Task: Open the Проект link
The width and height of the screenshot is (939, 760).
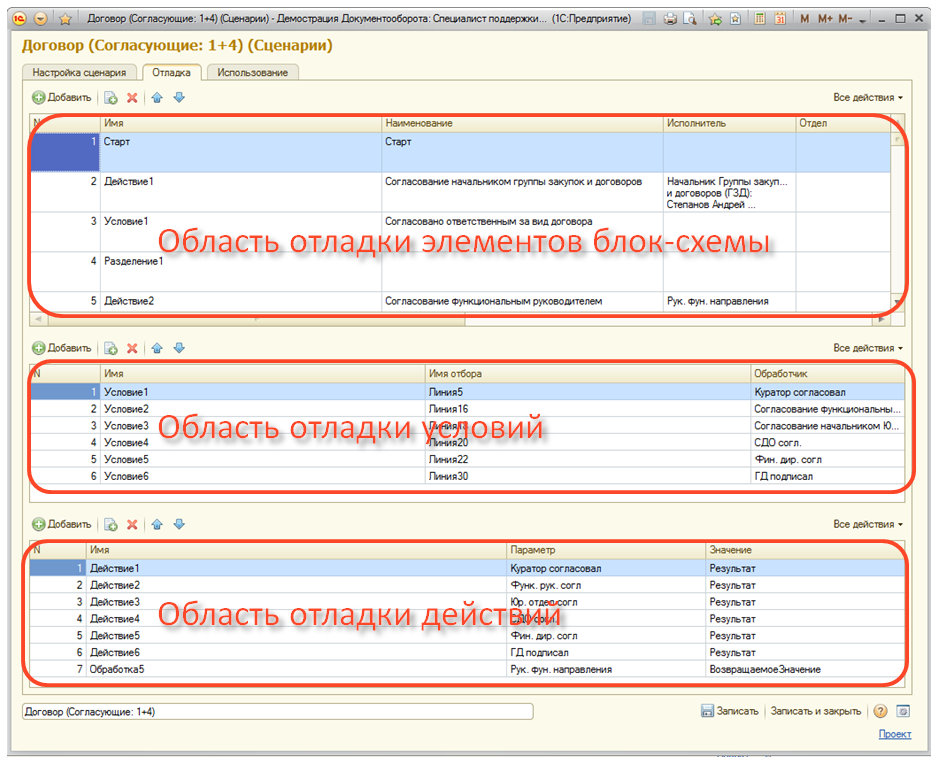Action: [894, 734]
